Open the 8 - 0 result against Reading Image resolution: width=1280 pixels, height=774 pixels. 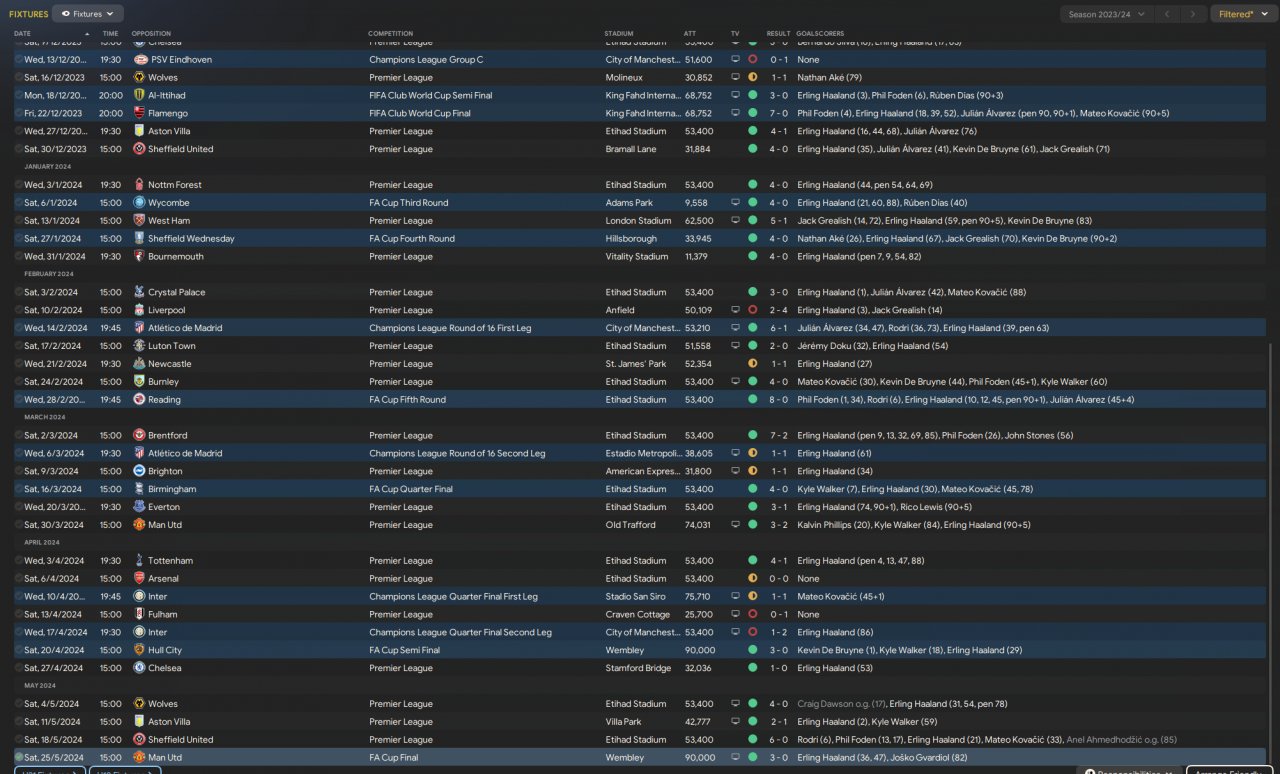[x=778, y=400]
